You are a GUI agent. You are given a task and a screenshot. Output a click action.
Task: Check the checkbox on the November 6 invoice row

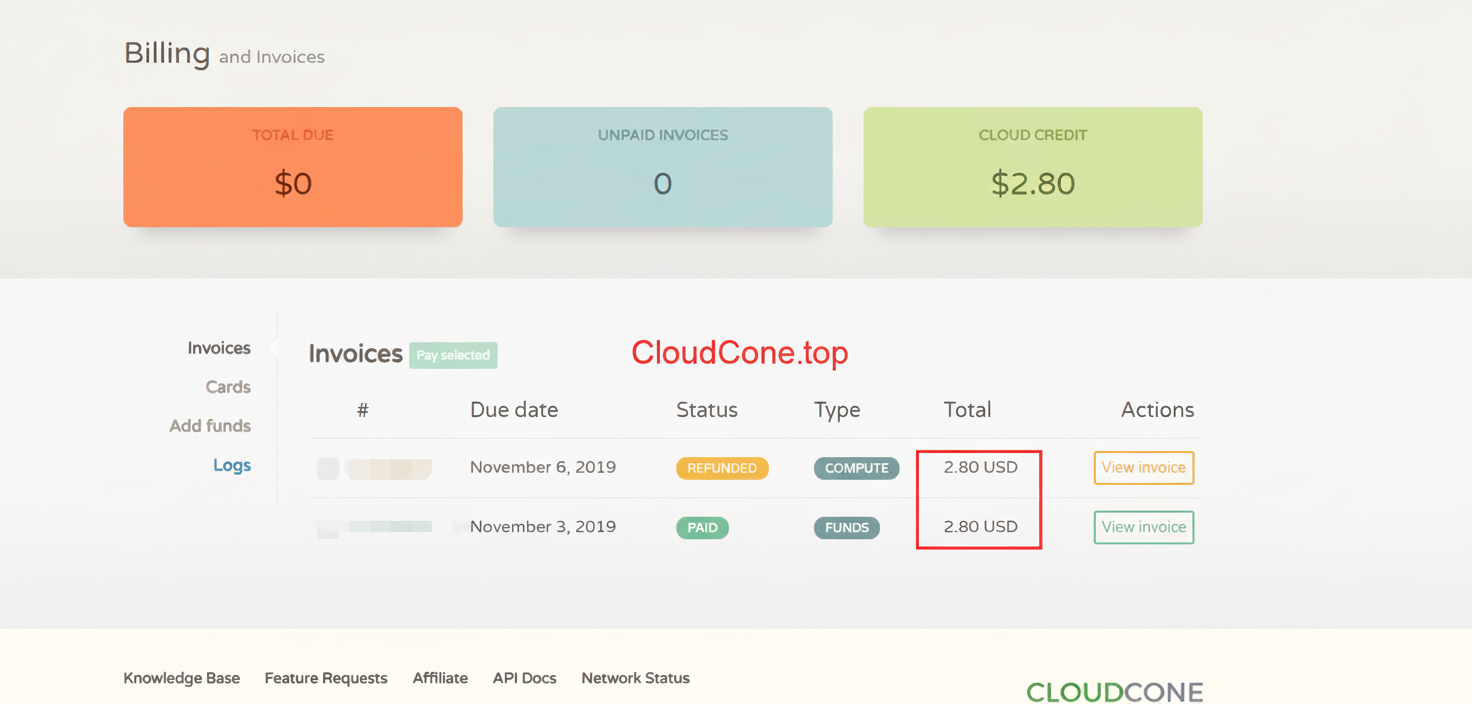(x=328, y=467)
